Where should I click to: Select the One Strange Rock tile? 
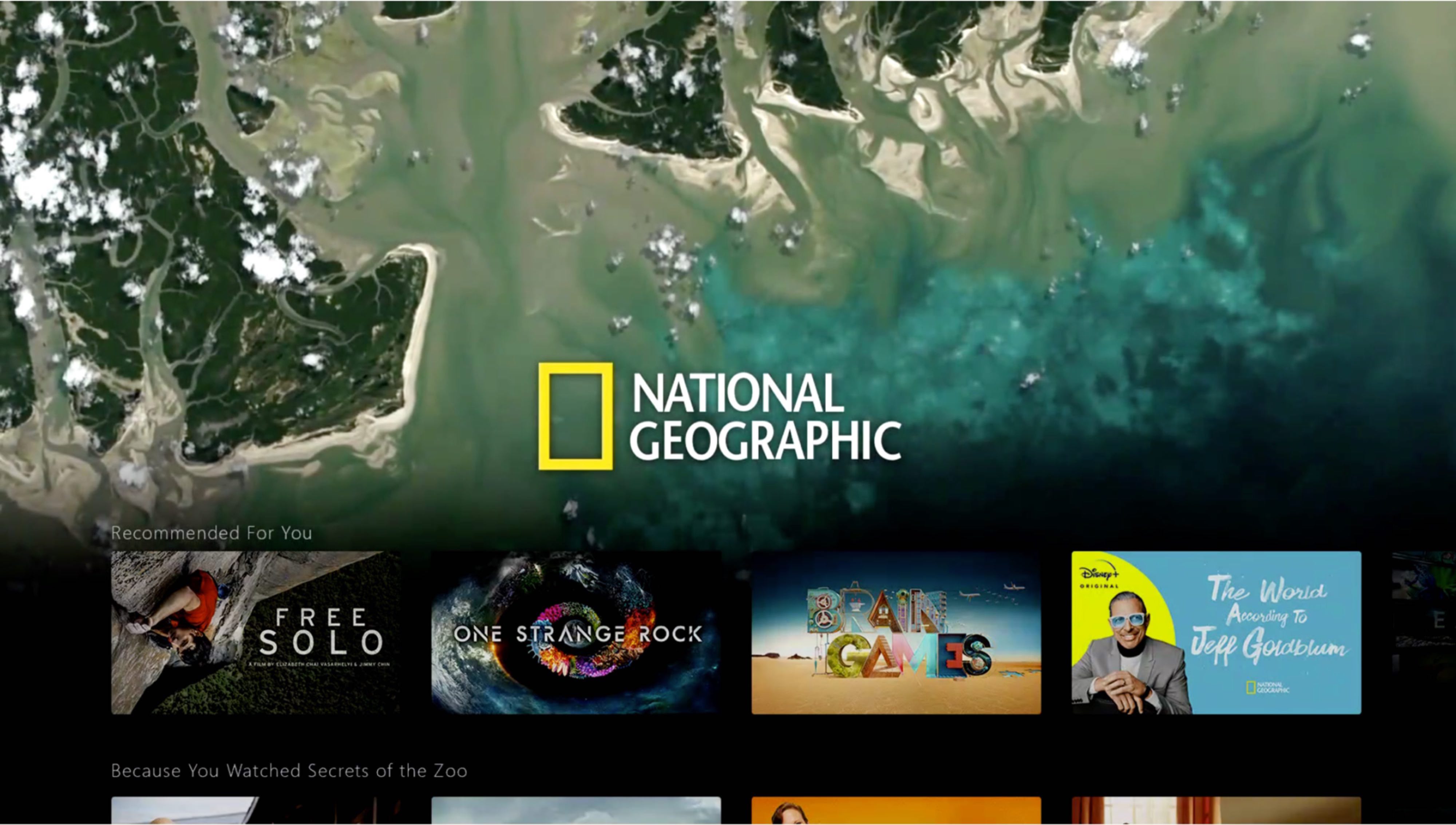(576, 632)
